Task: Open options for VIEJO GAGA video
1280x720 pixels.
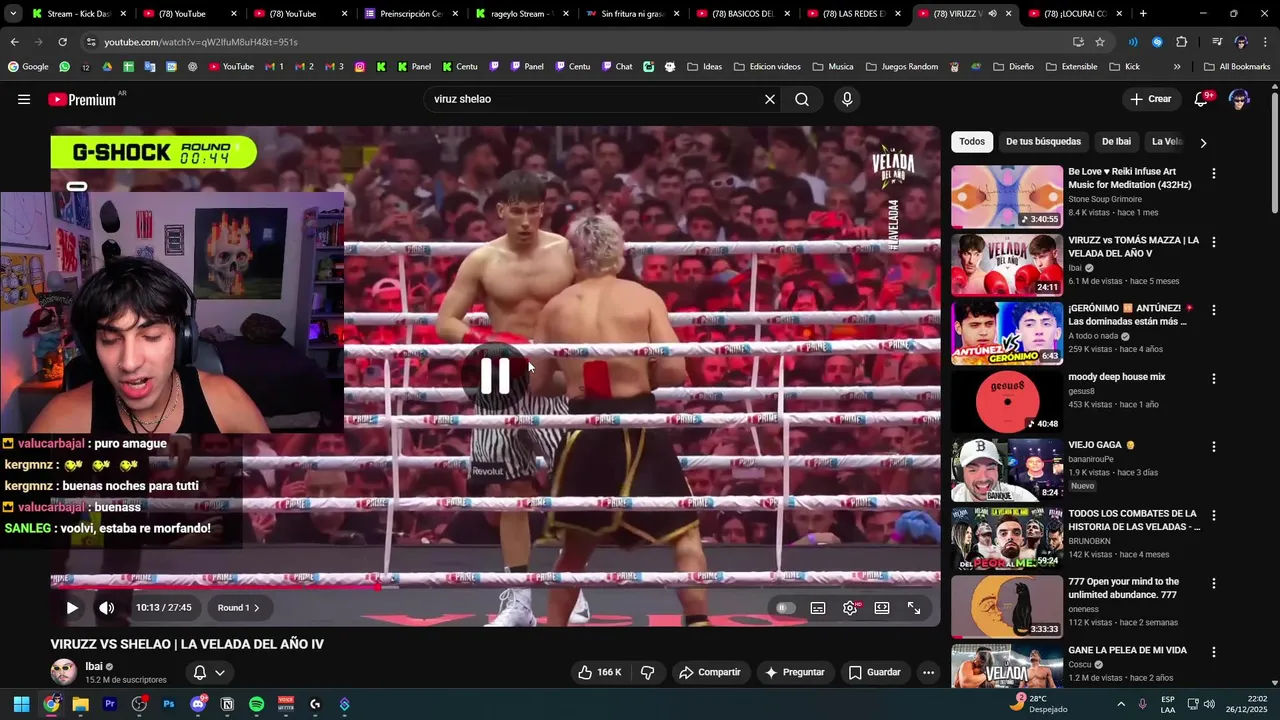Action: point(1213,447)
